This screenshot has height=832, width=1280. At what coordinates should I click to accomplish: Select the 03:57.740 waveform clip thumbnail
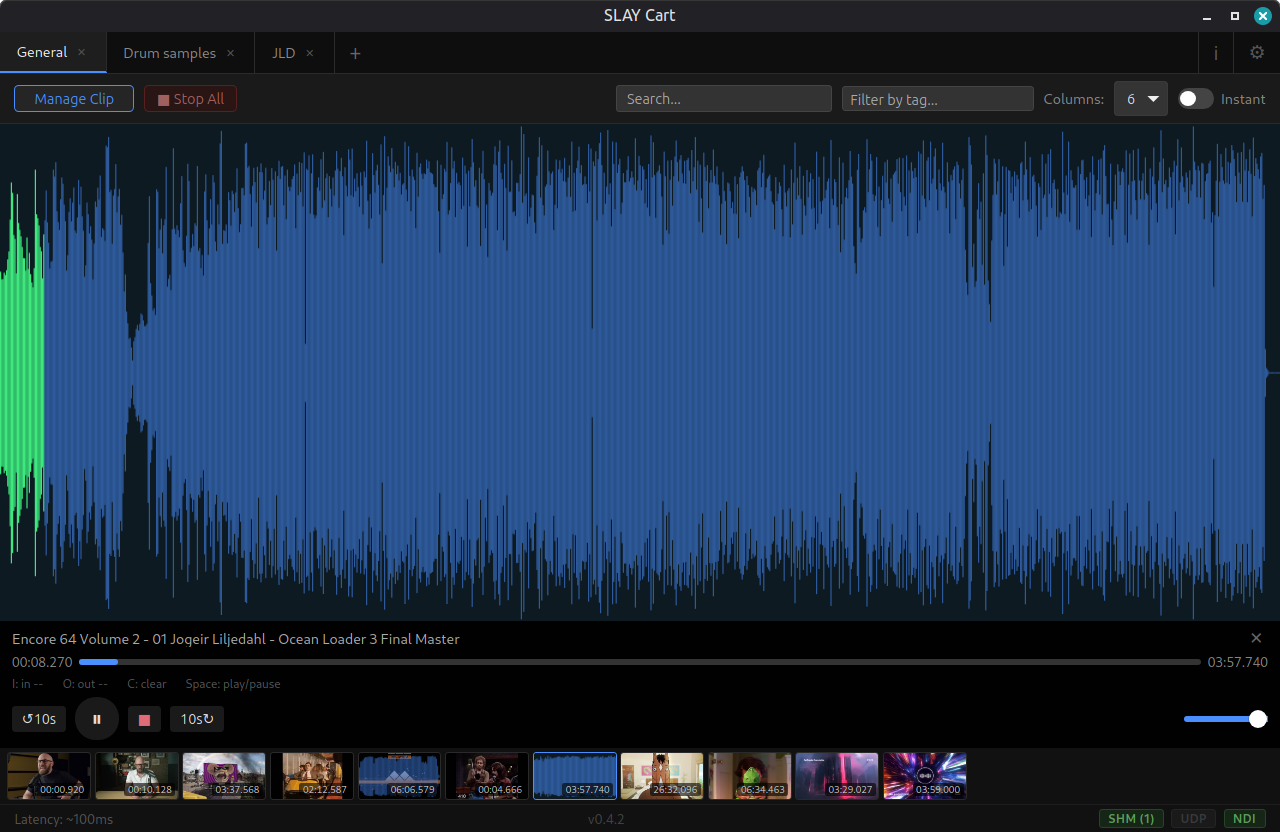point(575,776)
